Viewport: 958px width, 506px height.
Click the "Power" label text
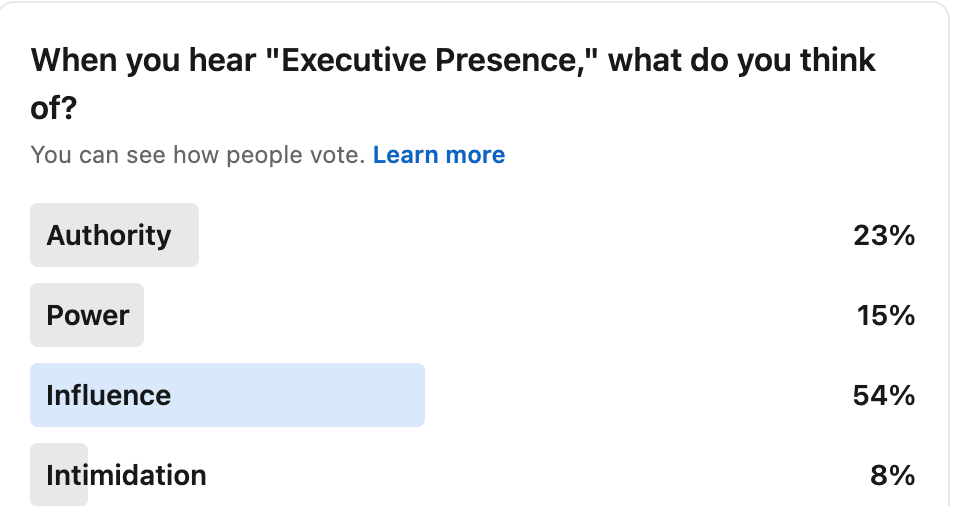88,315
